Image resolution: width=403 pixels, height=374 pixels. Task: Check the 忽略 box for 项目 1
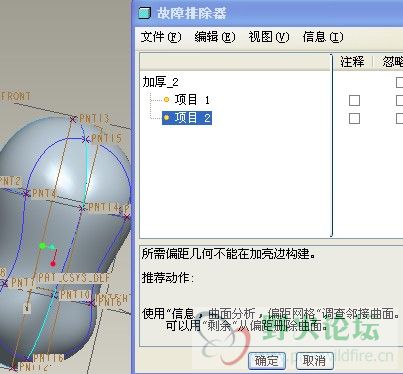point(399,100)
